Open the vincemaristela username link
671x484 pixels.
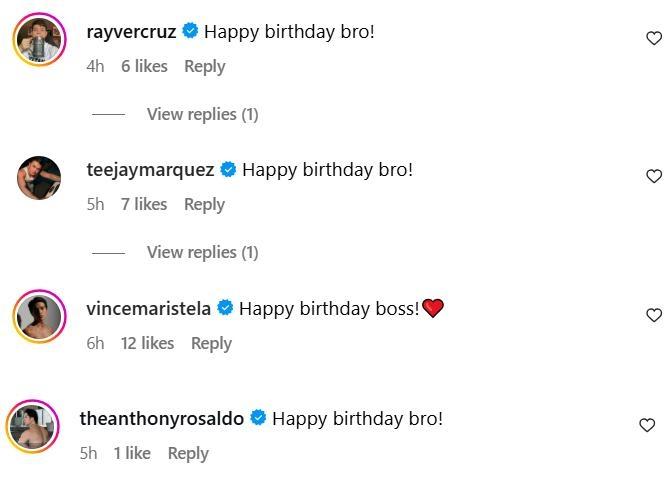pyautogui.click(x=148, y=308)
